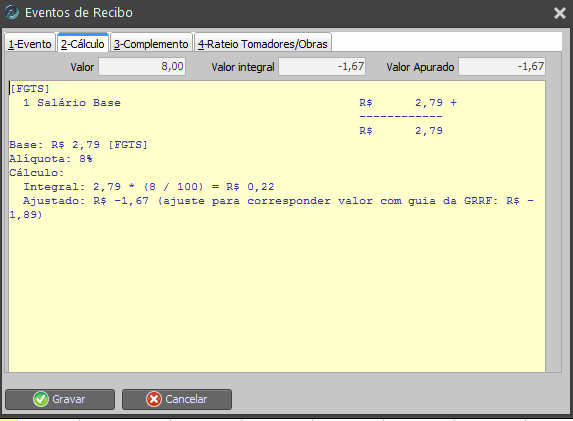Click the red X icon on Cancelar

point(154,399)
